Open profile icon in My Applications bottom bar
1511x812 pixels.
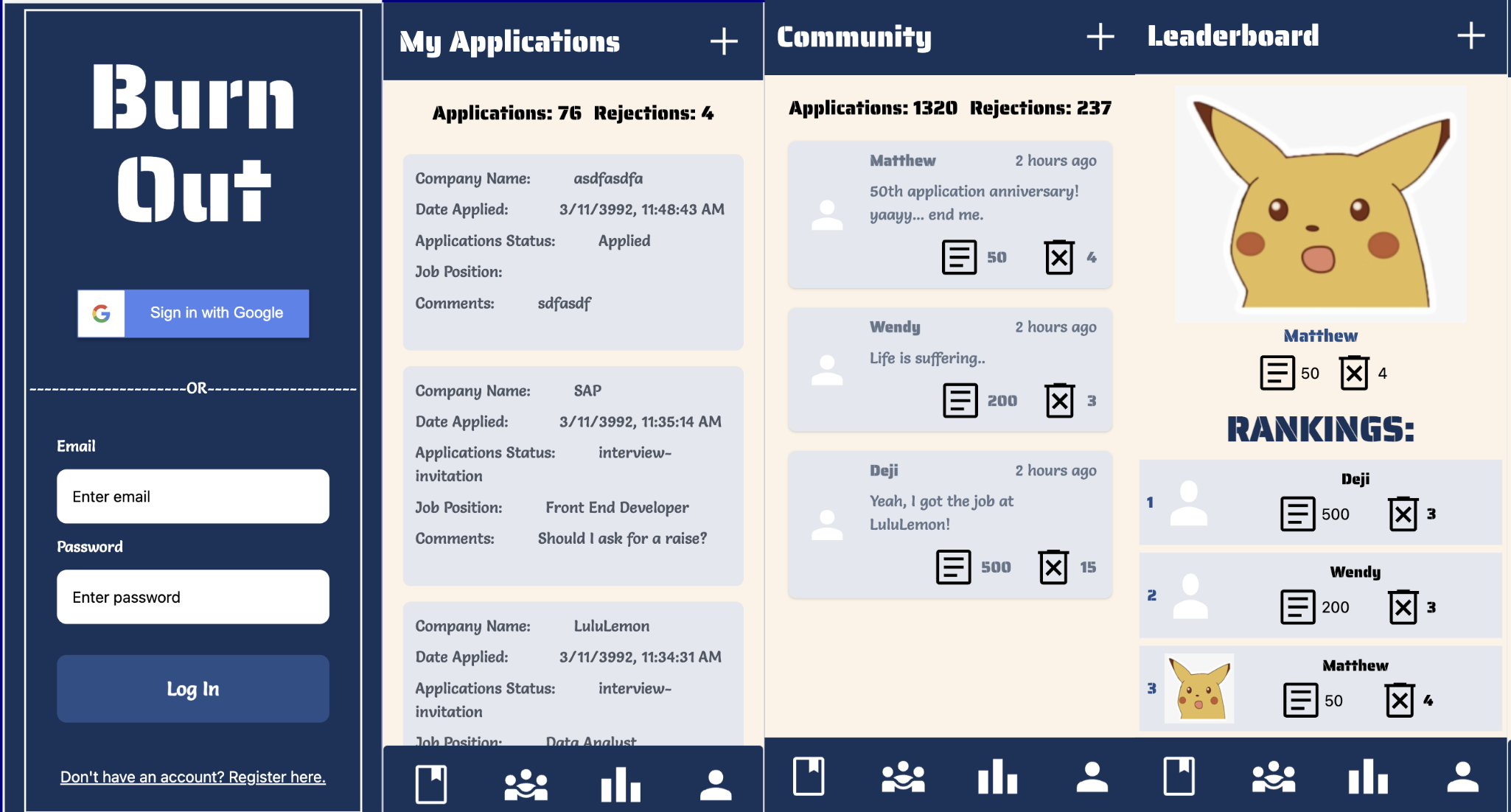[716, 785]
